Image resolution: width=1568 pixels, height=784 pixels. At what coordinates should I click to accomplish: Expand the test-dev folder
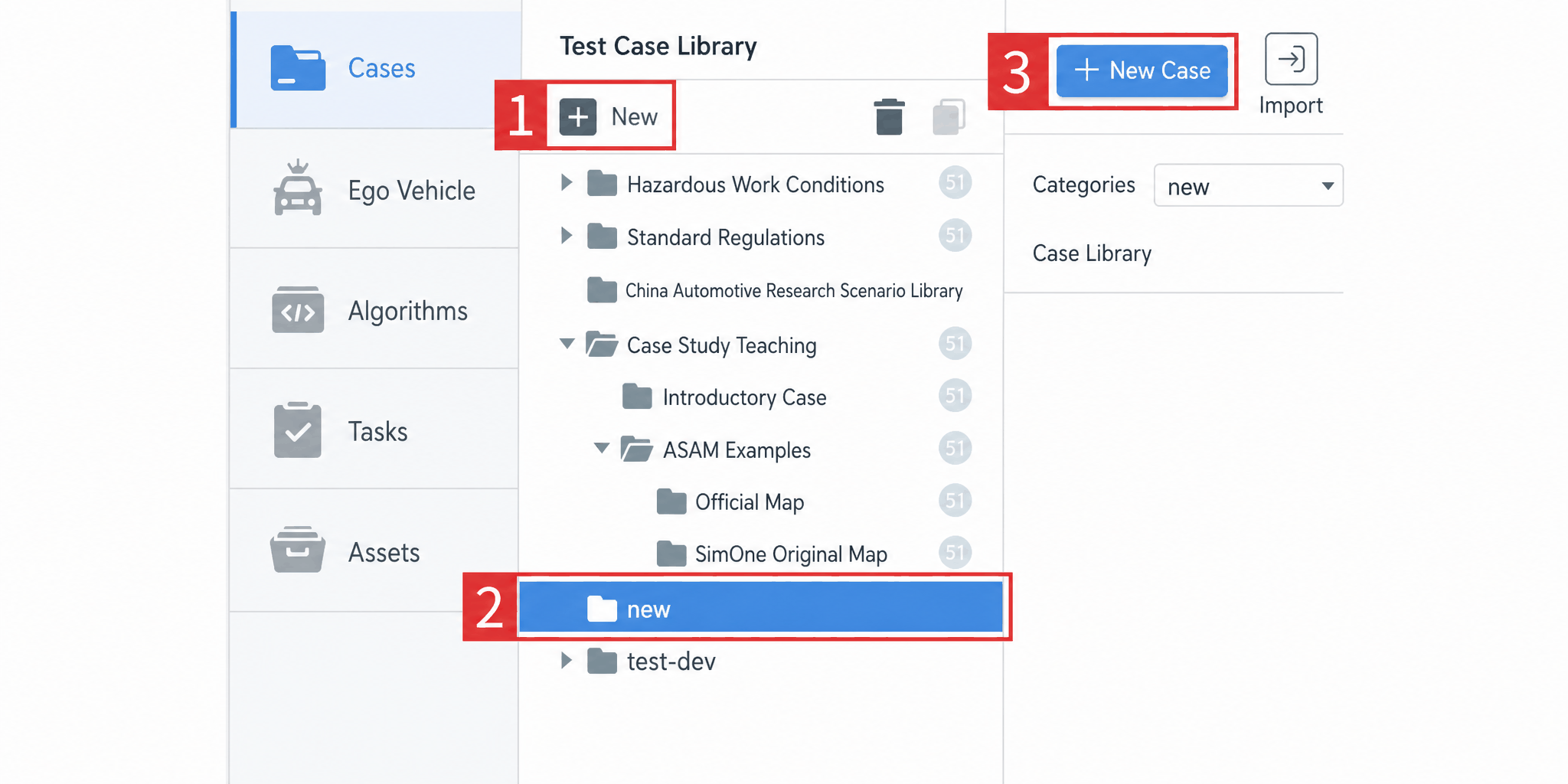[x=567, y=661]
